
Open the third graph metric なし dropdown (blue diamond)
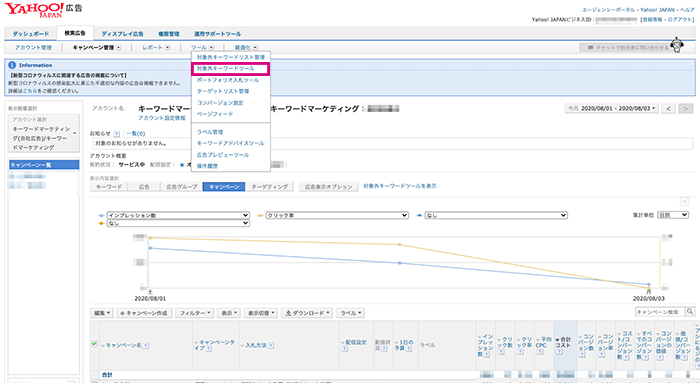[x=496, y=215]
